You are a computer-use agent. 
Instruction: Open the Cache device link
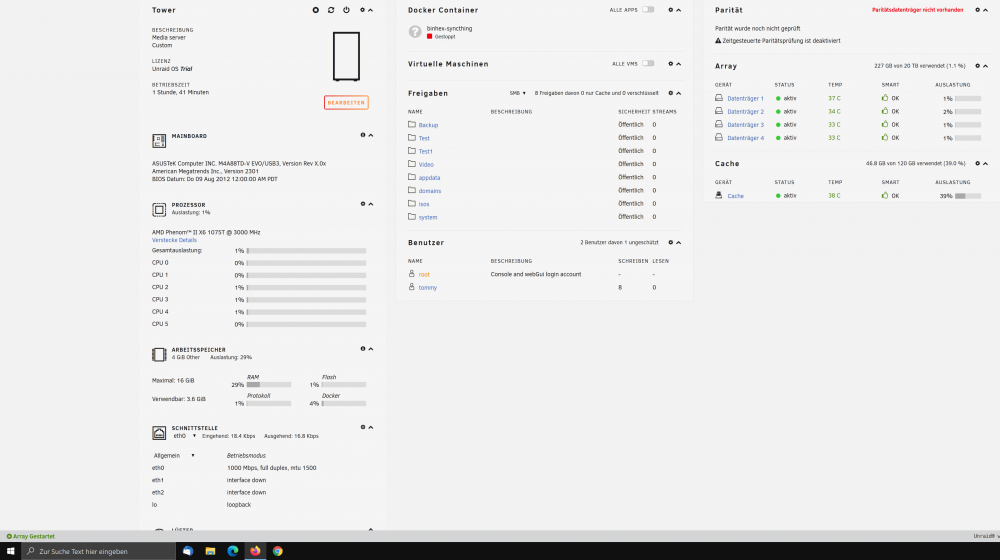[735, 196]
